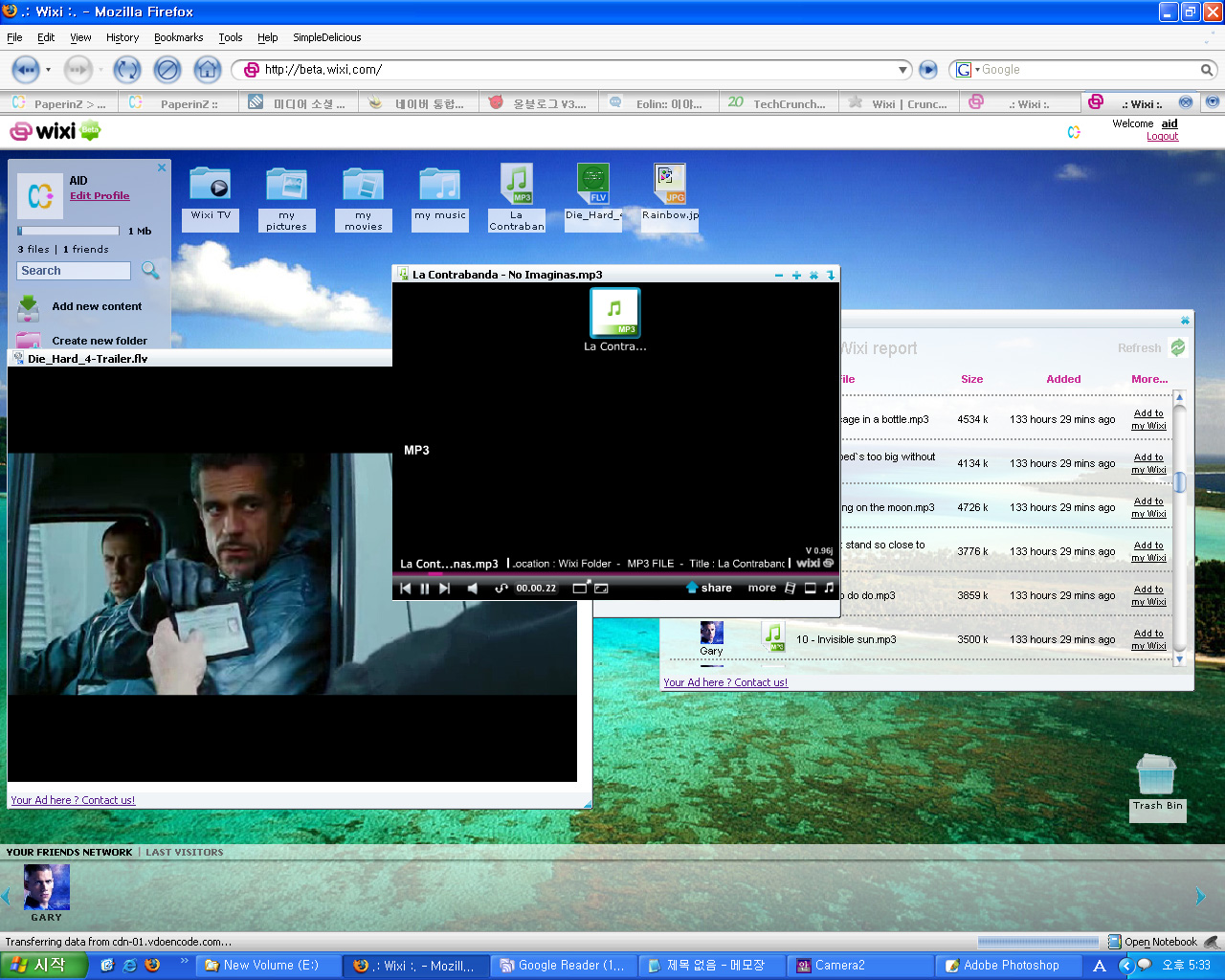
Task: Switch to picture screen icon in player
Action: (x=810, y=589)
